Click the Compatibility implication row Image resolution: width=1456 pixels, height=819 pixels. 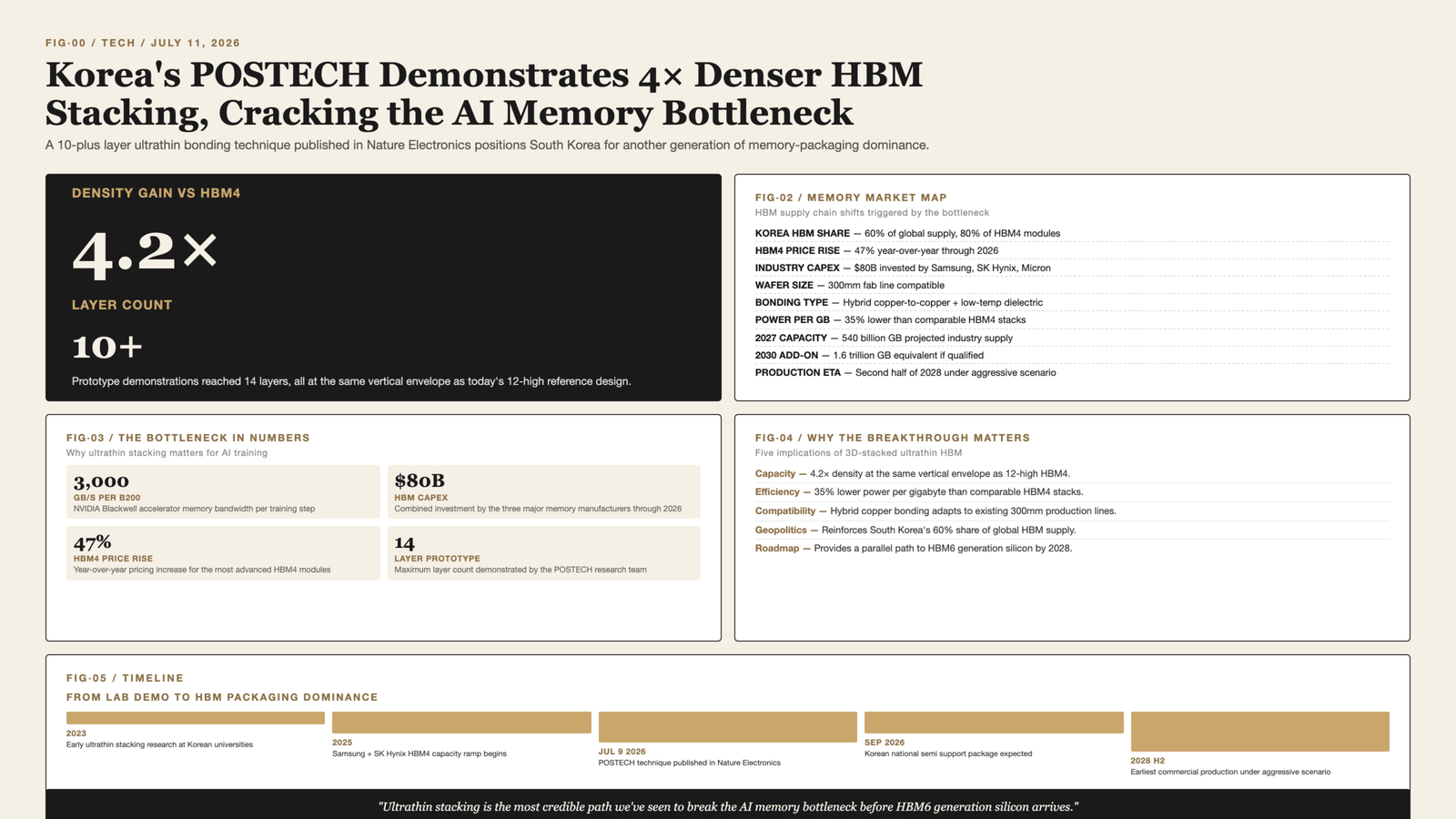[x=1072, y=511]
